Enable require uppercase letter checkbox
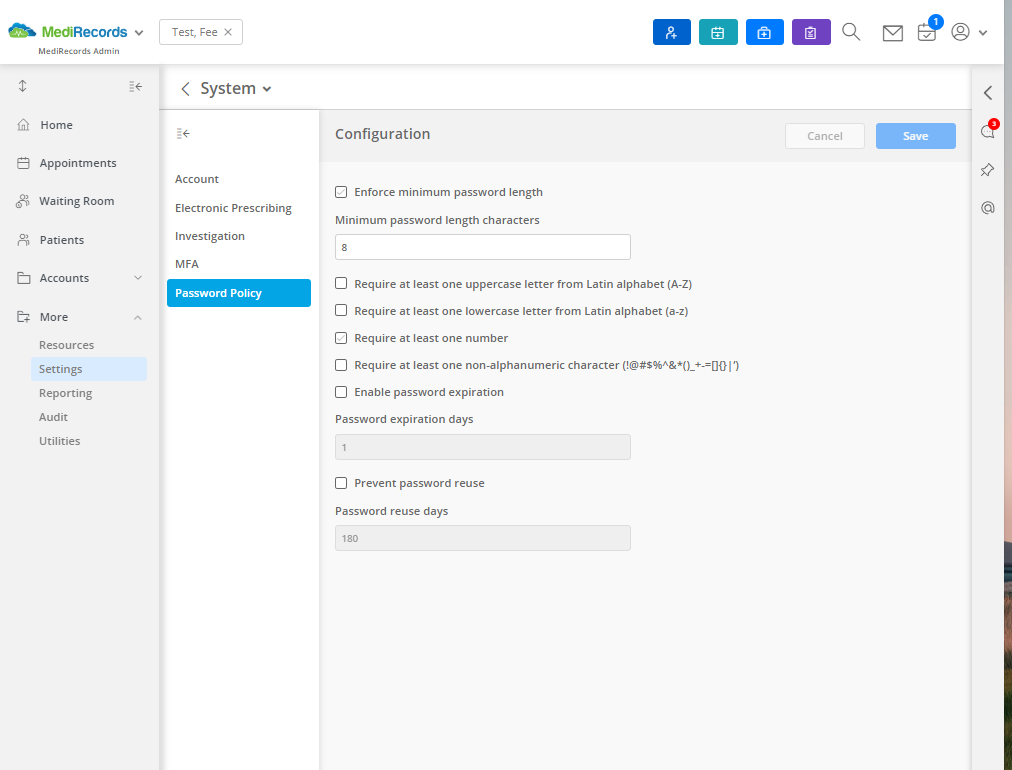Viewport: 1012px width, 770px height. pos(341,283)
